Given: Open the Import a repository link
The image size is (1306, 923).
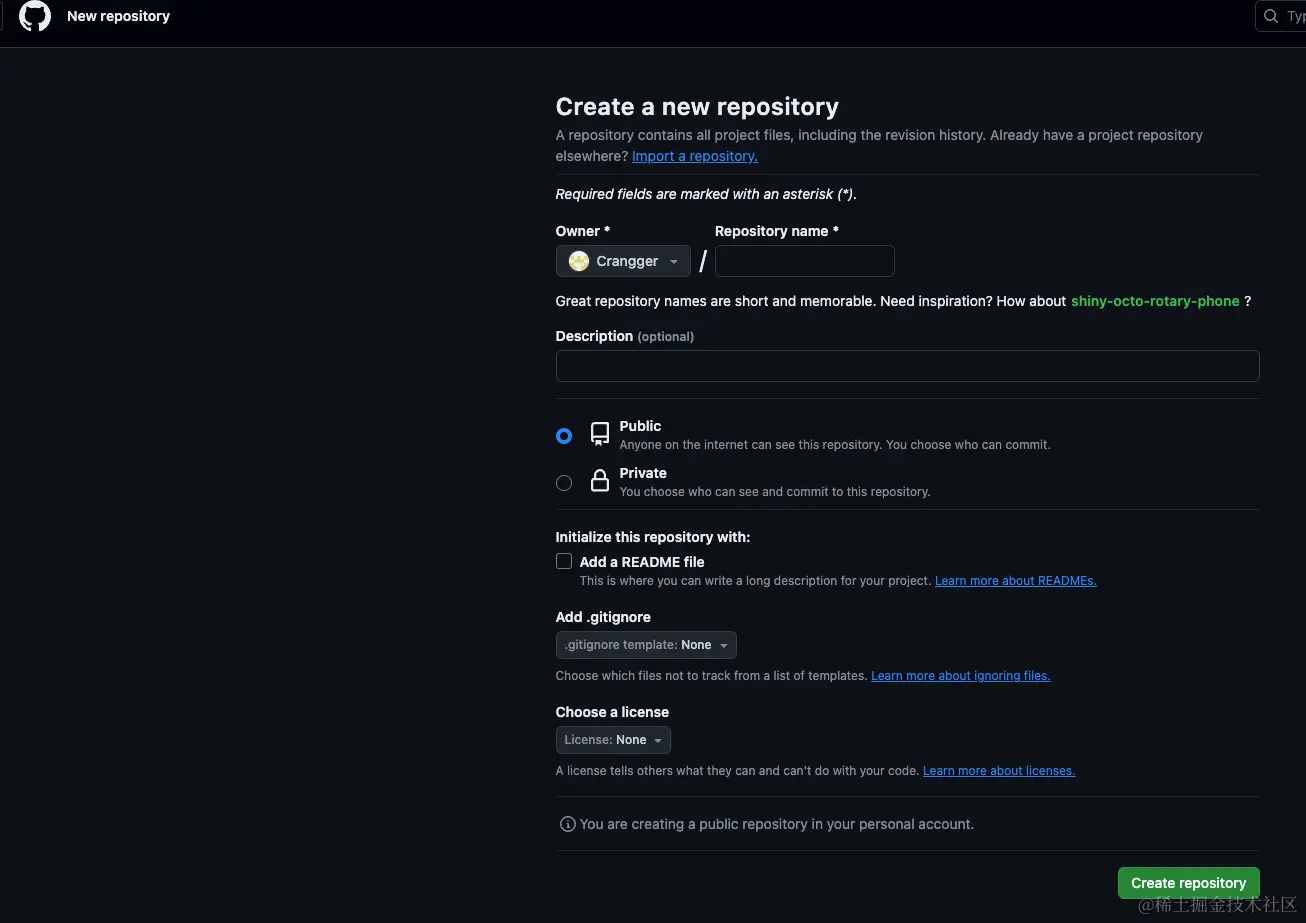Looking at the screenshot, I should coord(694,156).
